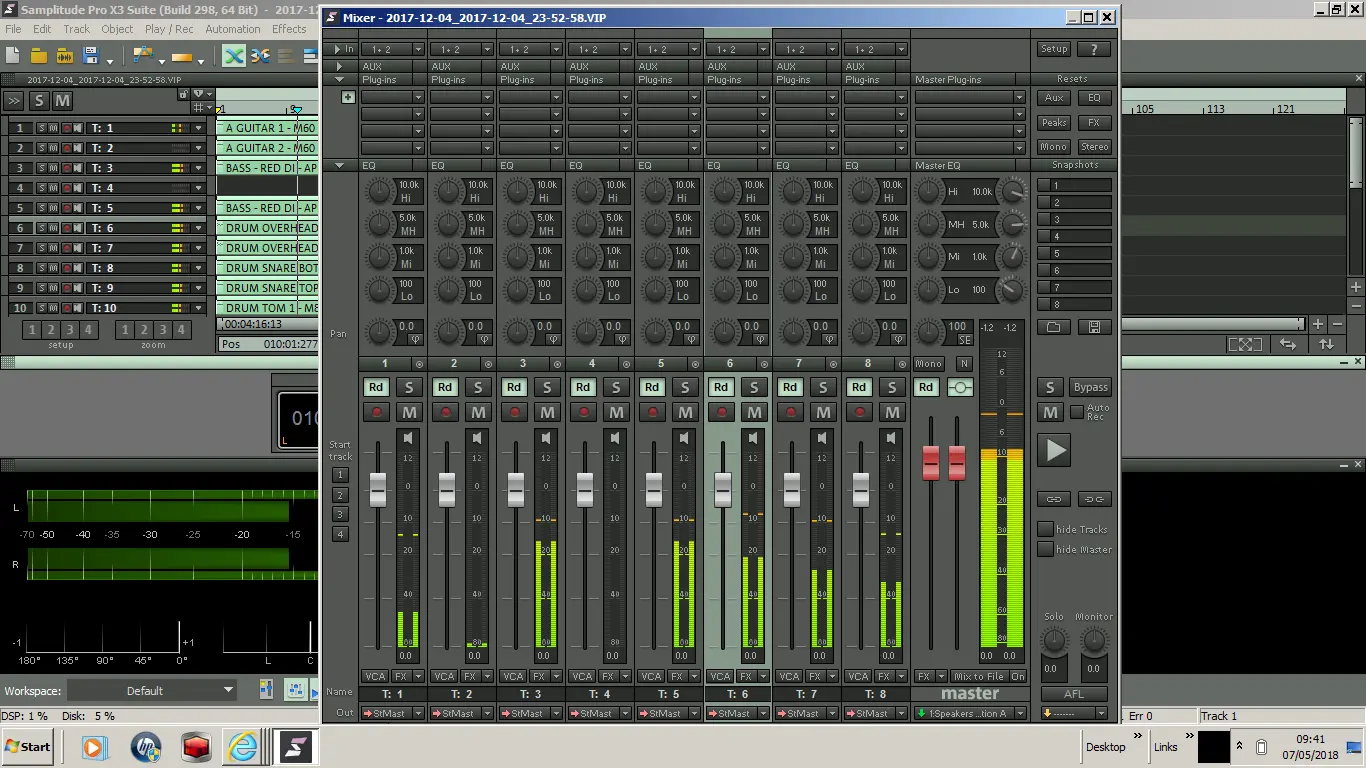The width and height of the screenshot is (1366, 768).
Task: Collapse the EQ section expander arrow
Action: (339, 165)
